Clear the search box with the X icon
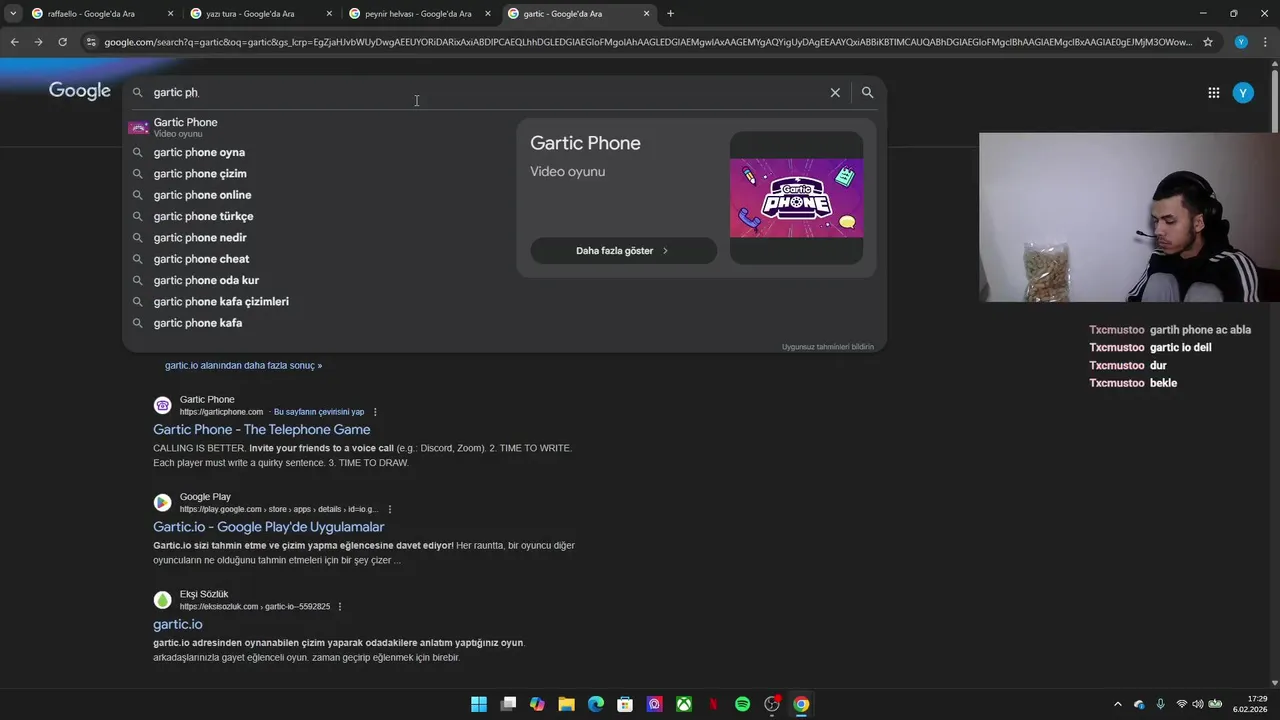This screenshot has height=720, width=1280. pos(835,92)
